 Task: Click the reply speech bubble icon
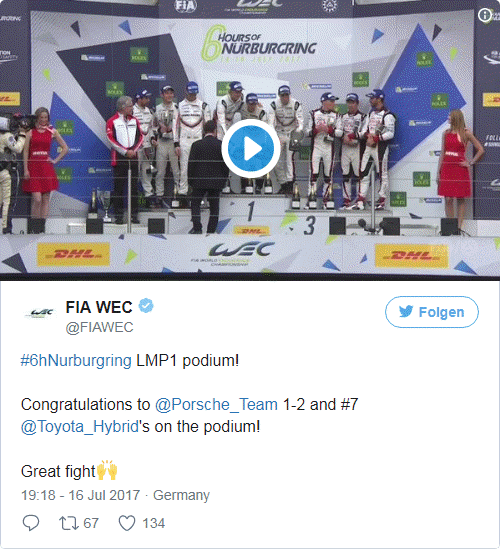click(31, 523)
